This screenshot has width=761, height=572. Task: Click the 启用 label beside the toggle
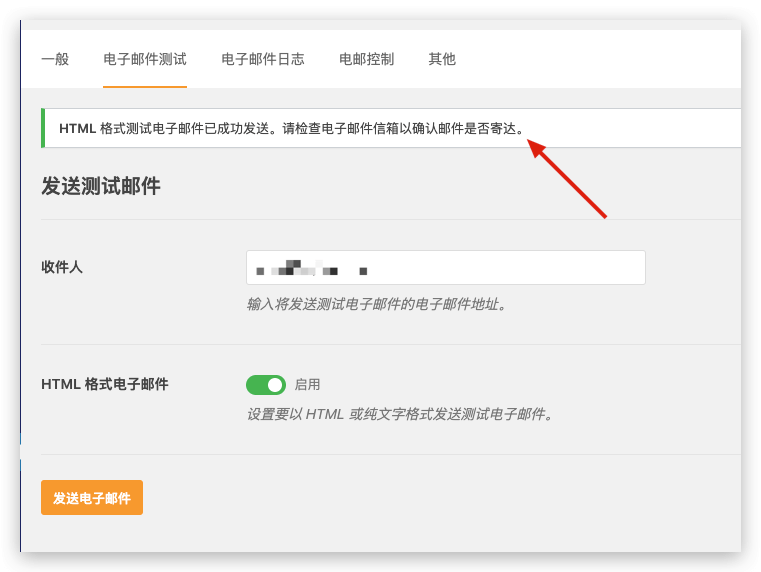point(308,385)
